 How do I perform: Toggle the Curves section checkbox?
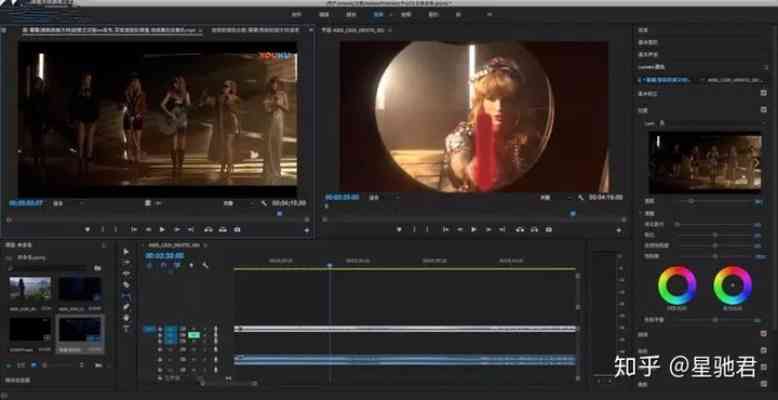coord(764,333)
